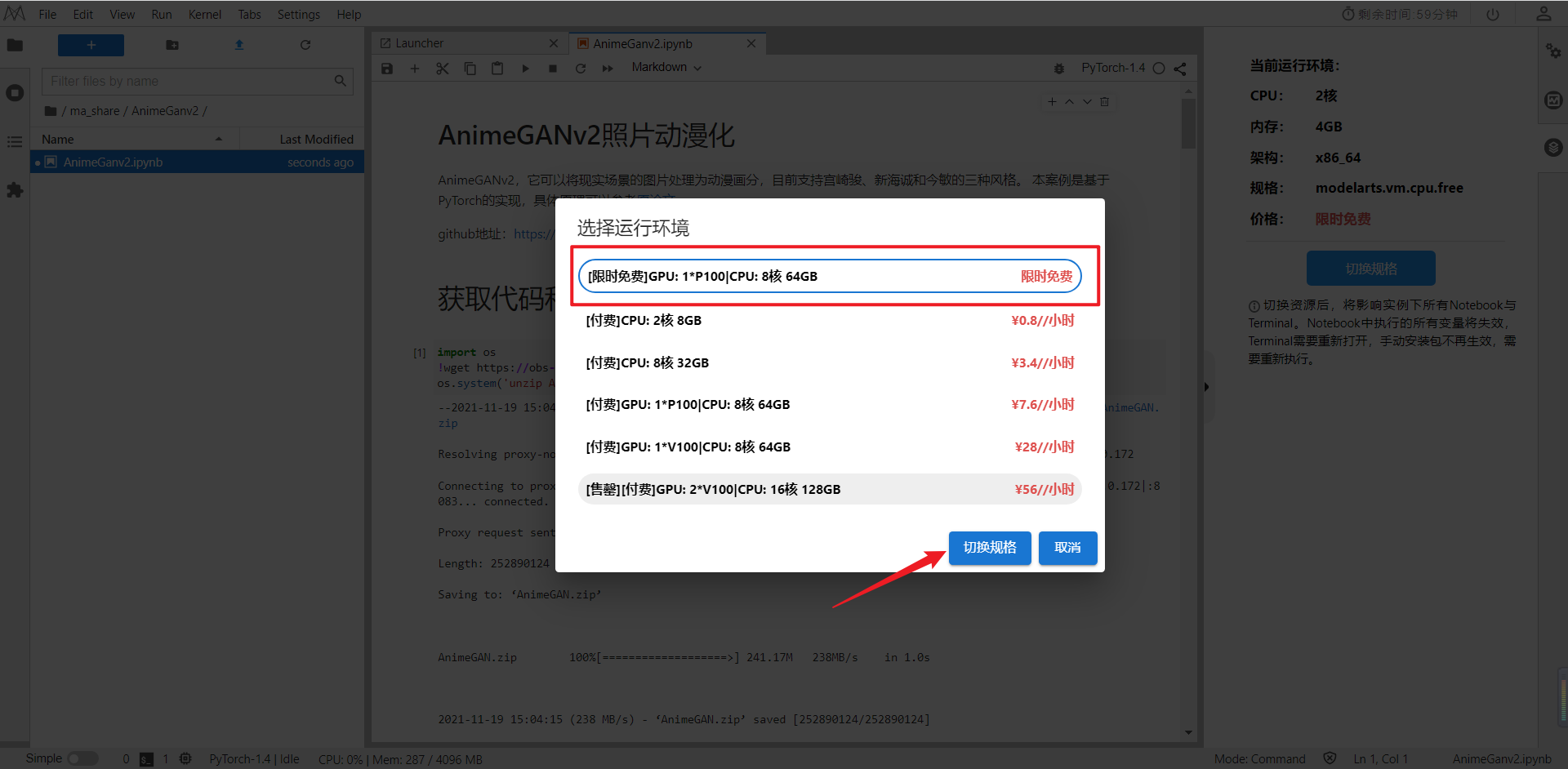Select the free GPU 1*P100 8核 64GB option
This screenshot has width=1568, height=769.
click(830, 276)
